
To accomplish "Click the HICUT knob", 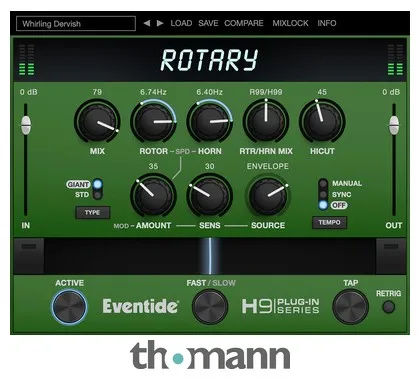I will (322, 122).
